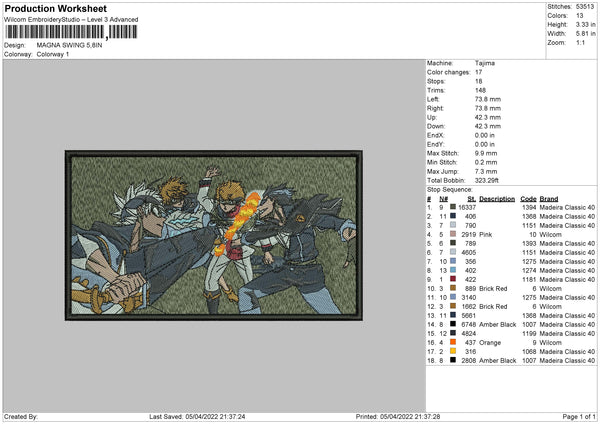
Task: Click thread code 1068 in row 17
Action: coord(529,352)
